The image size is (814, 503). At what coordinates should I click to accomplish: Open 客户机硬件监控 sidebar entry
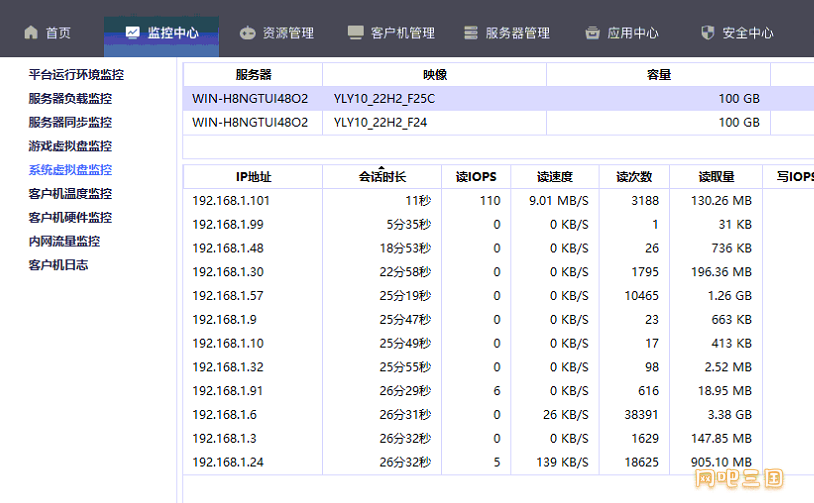(x=70, y=217)
